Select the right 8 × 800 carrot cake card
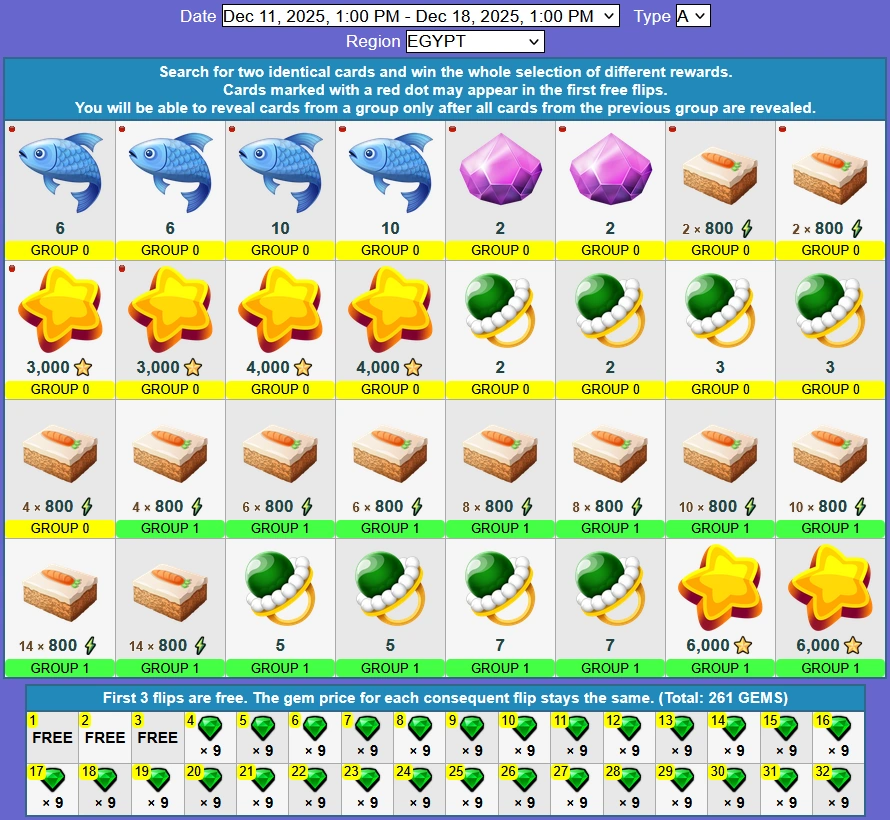 pyautogui.click(x=610, y=469)
